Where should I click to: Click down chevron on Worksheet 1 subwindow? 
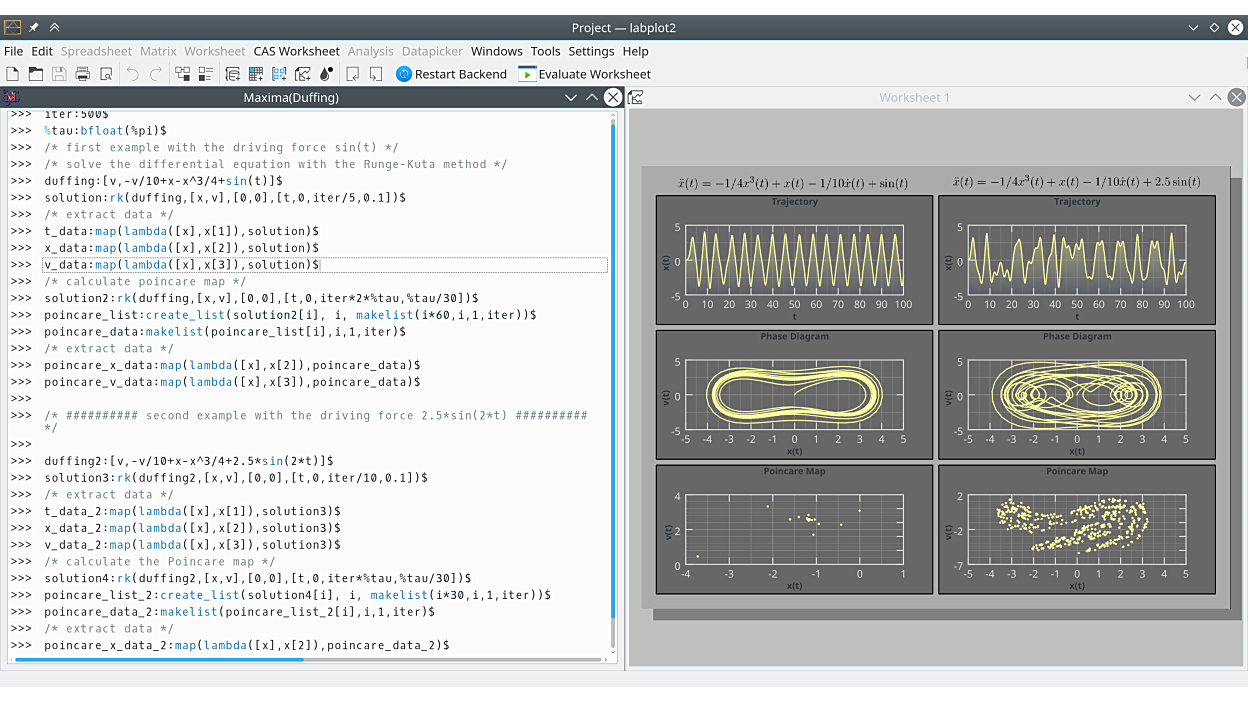pyautogui.click(x=1194, y=97)
